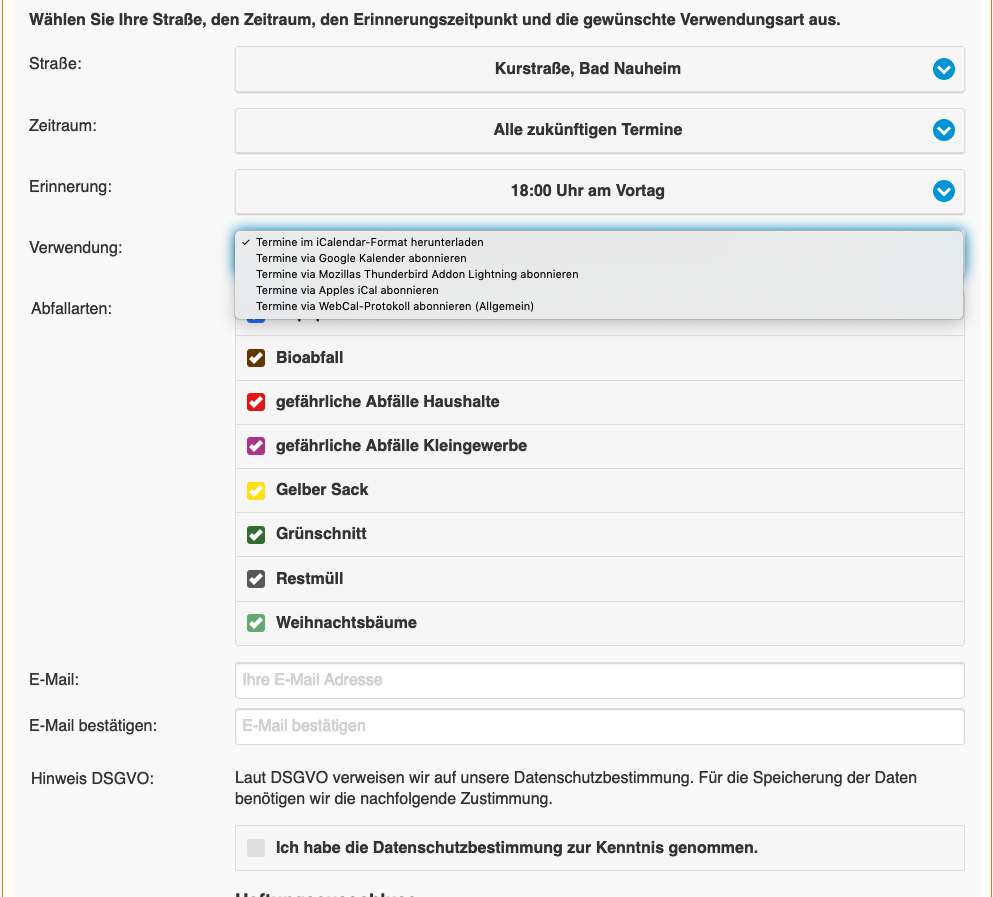The image size is (993, 897).
Task: Expand the Zeitraum dropdown Alle zukünftigen Termine
Action: pos(588,131)
